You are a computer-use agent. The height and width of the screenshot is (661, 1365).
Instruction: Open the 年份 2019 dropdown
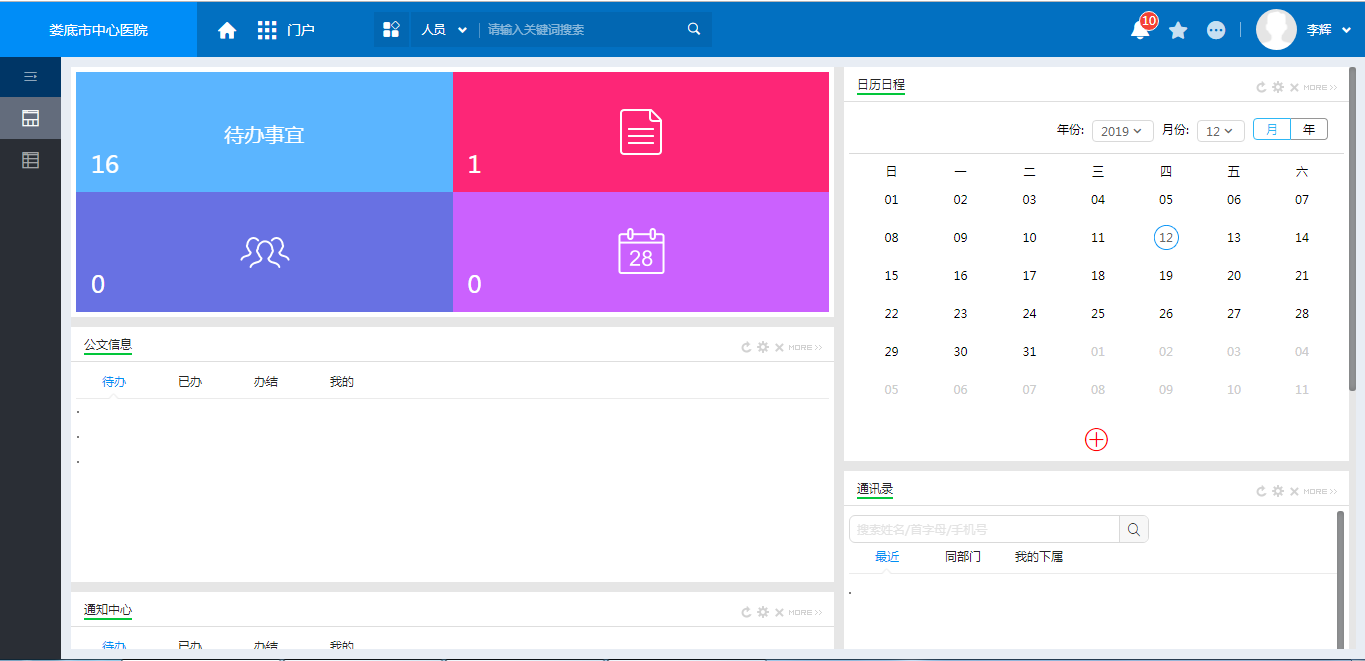coord(1123,131)
